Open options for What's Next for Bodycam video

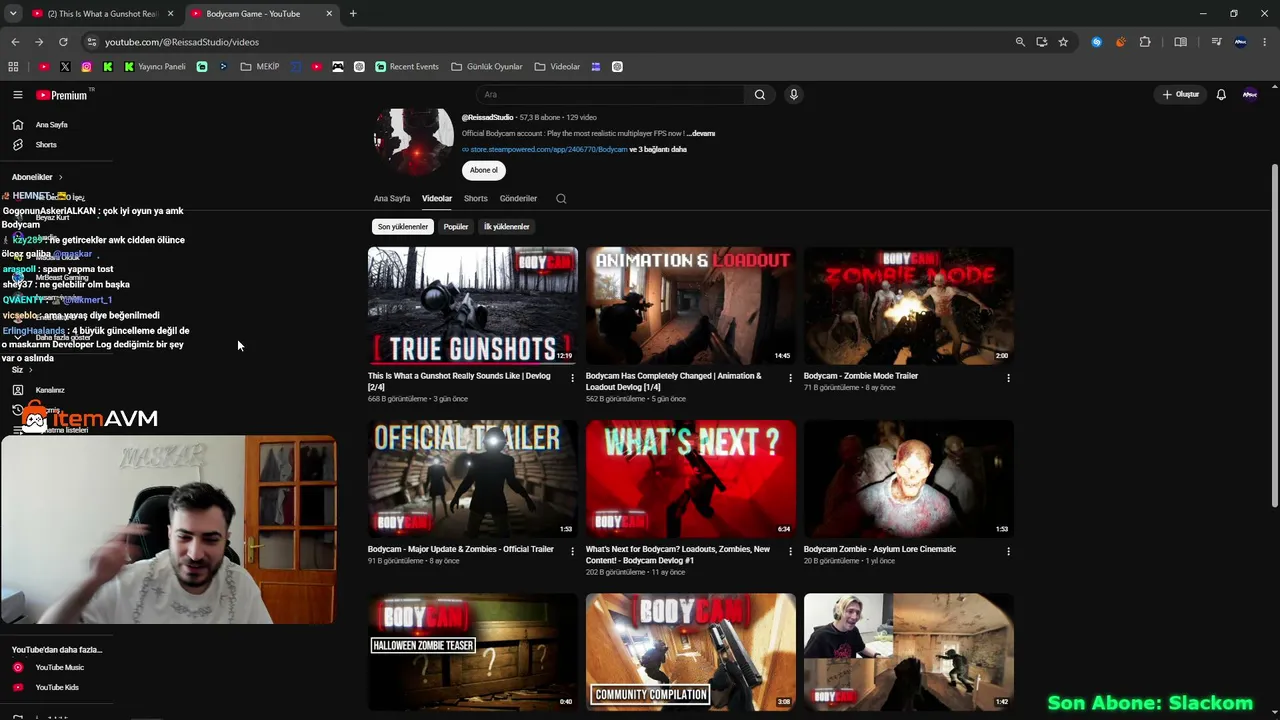click(x=790, y=551)
